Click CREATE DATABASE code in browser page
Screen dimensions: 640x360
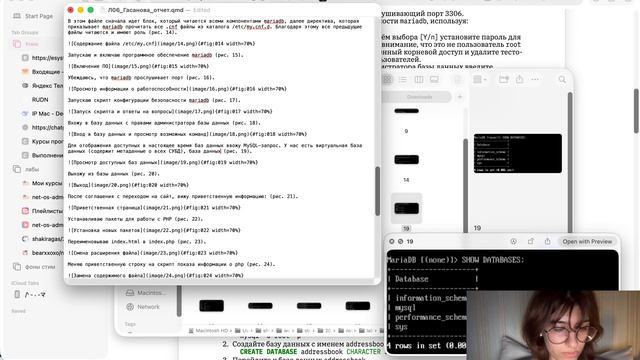(x=268, y=351)
